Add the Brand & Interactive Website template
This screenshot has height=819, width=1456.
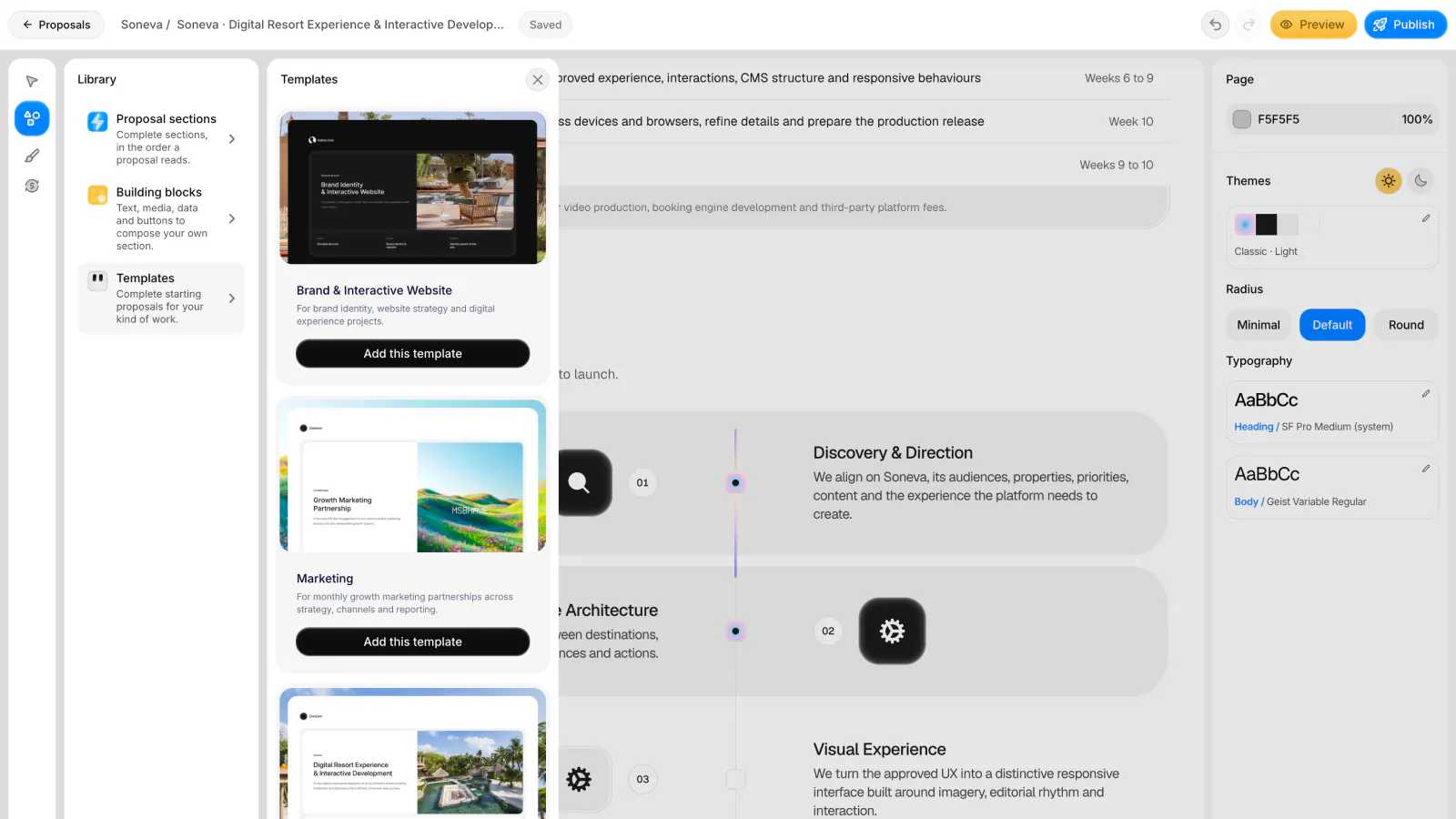[x=413, y=353]
